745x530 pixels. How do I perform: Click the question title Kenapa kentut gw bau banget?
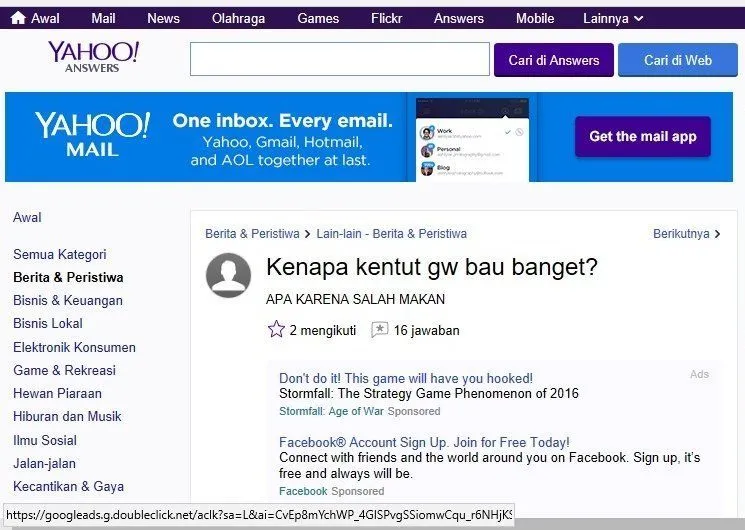coord(431,267)
